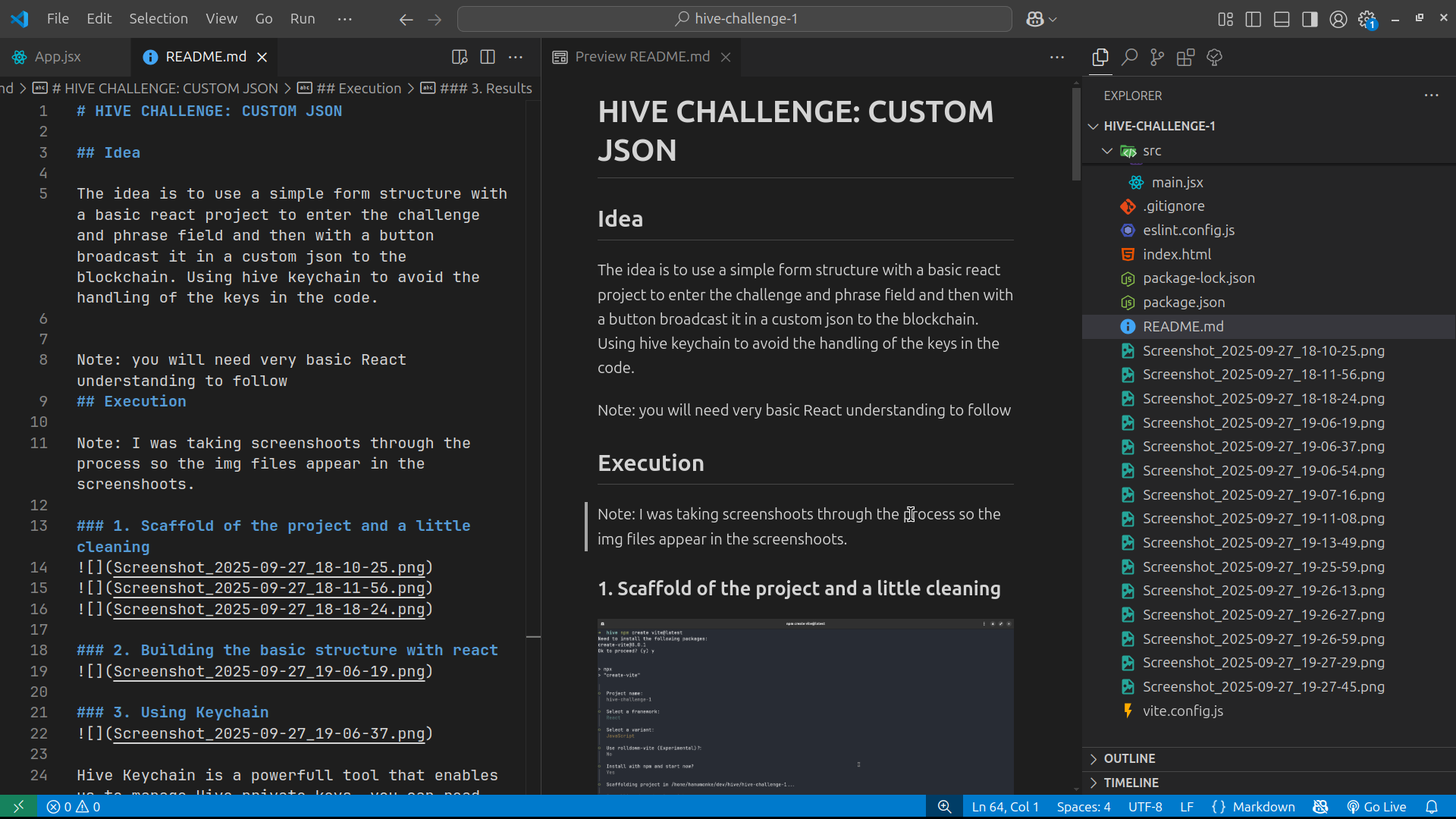Open the Accounts icon in title bar
Viewport: 1456px width, 819px height.
pos(1338,19)
